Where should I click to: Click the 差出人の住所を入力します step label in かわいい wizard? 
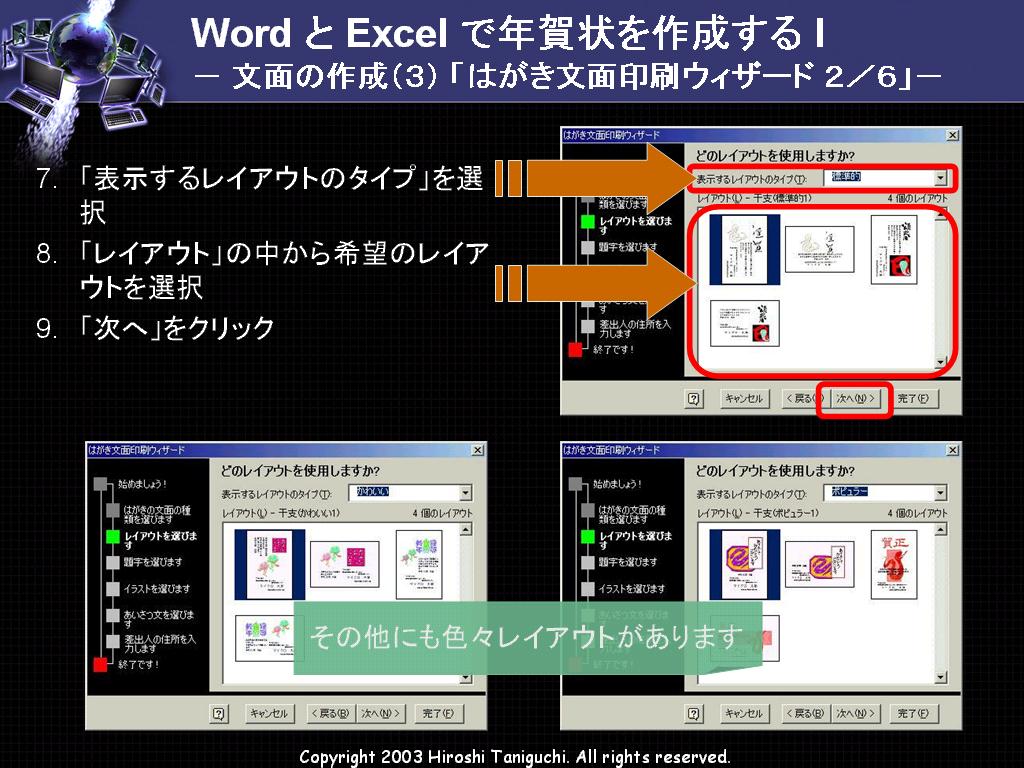pos(160,644)
